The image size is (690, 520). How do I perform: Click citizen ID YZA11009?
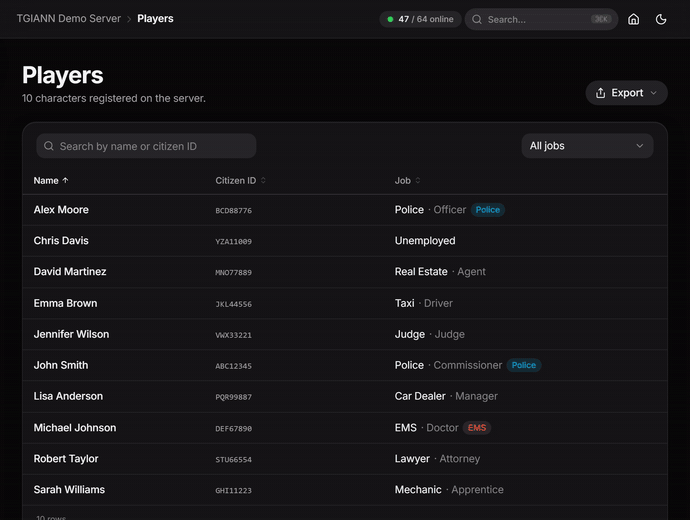point(234,242)
